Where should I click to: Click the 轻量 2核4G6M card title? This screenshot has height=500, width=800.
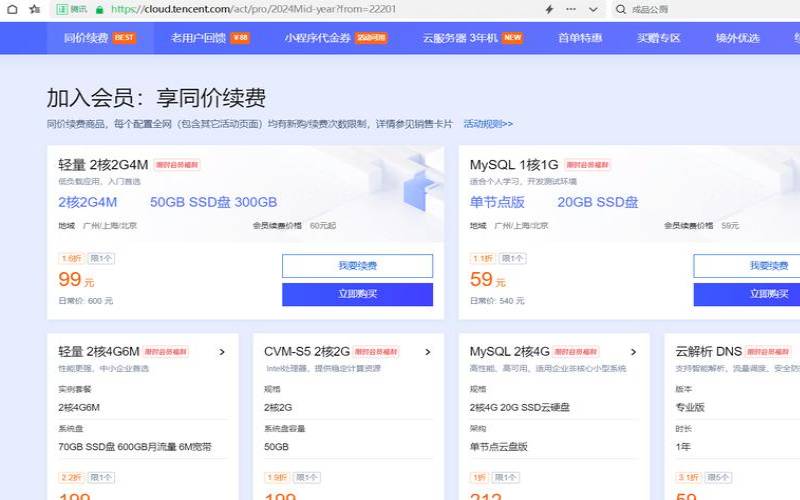point(99,352)
